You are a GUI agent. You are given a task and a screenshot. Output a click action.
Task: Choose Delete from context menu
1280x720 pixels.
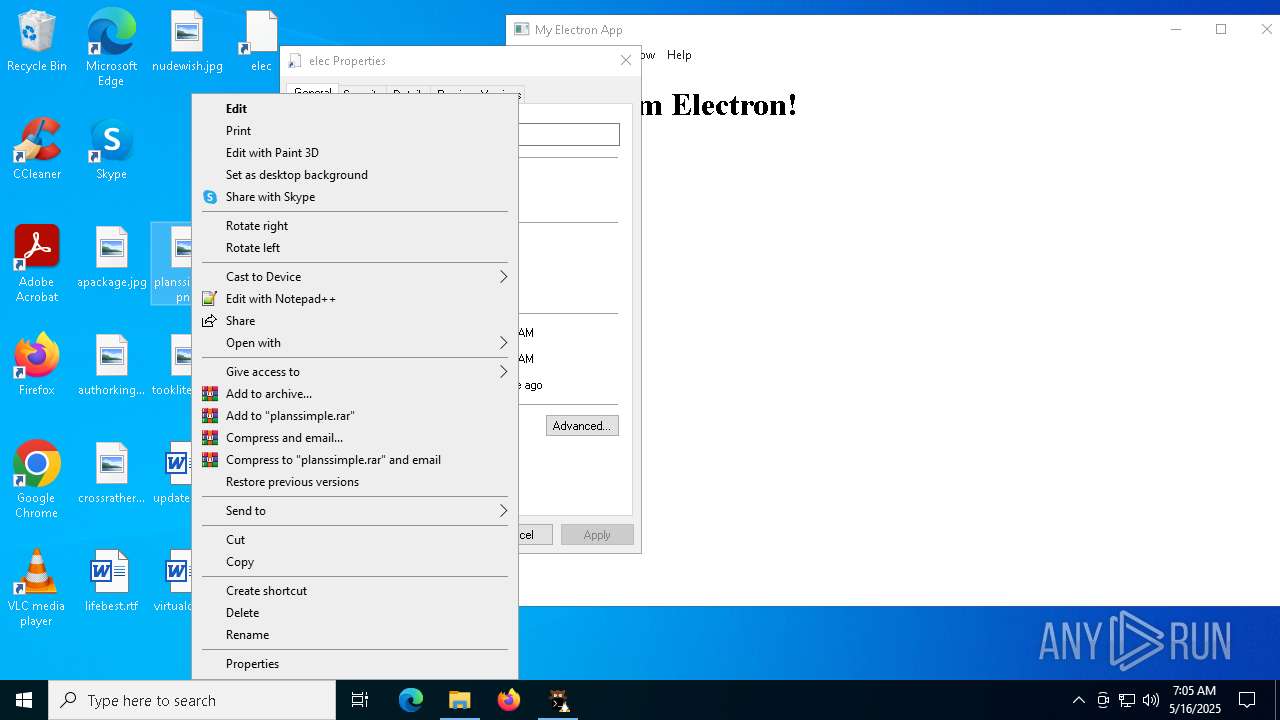355,613
